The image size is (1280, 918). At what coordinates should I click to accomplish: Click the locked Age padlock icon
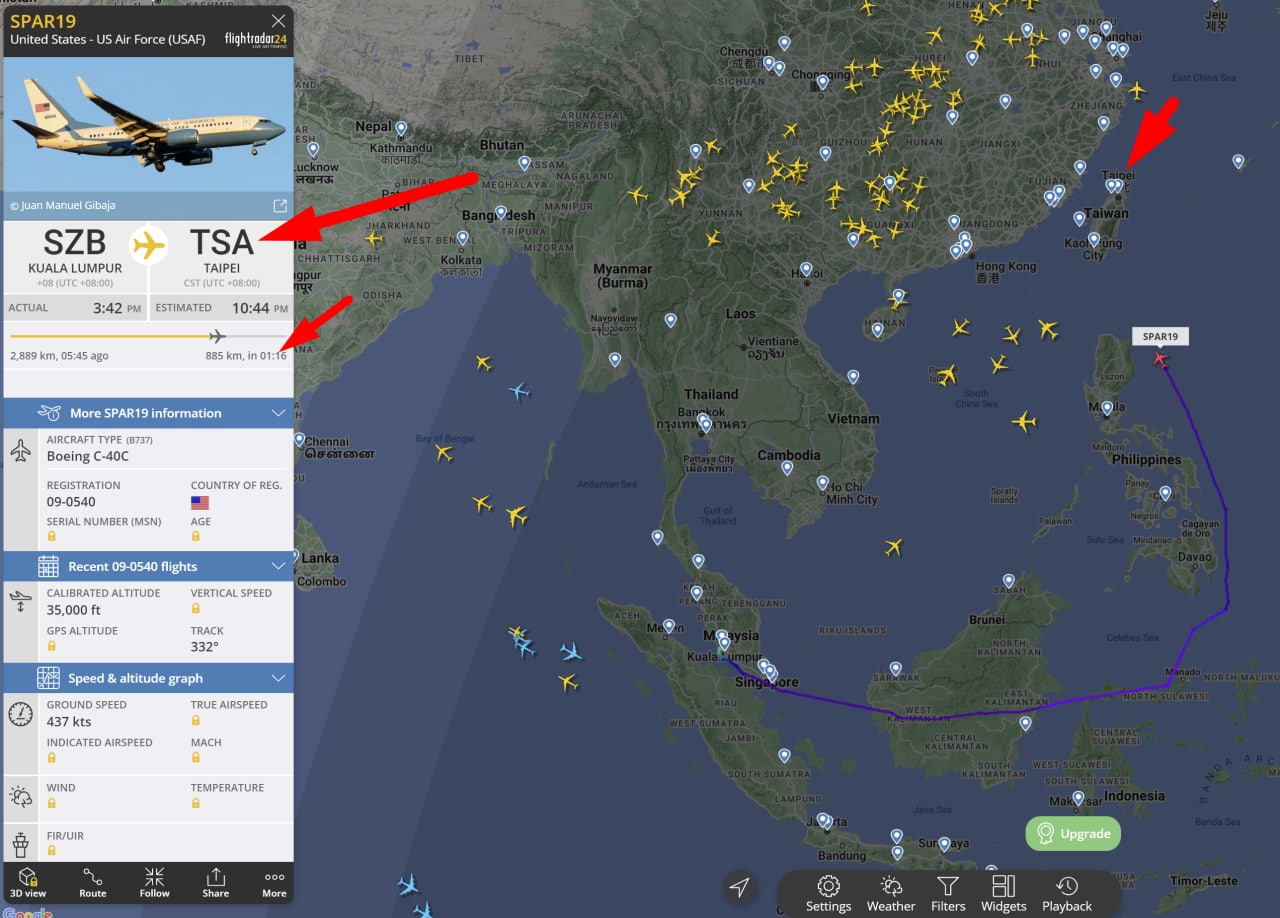click(x=196, y=536)
